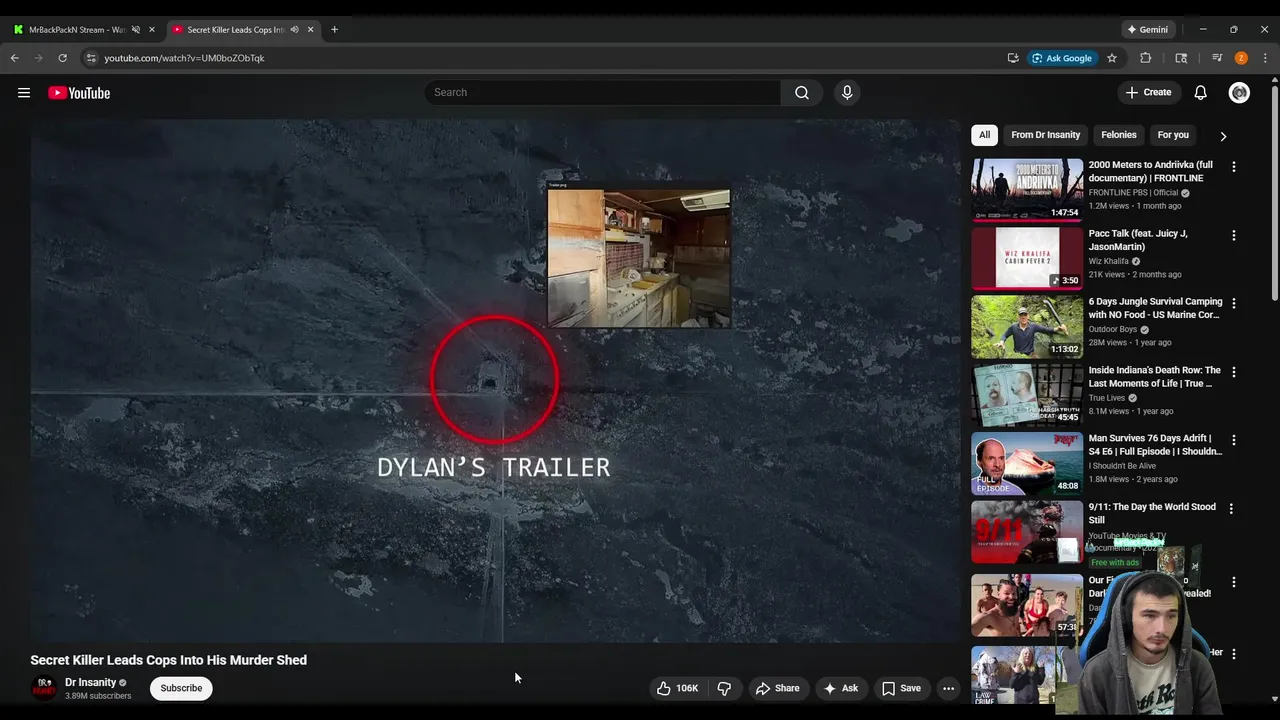Open Gemini button in title bar
This screenshot has height=720, width=1280.
[x=1146, y=30]
